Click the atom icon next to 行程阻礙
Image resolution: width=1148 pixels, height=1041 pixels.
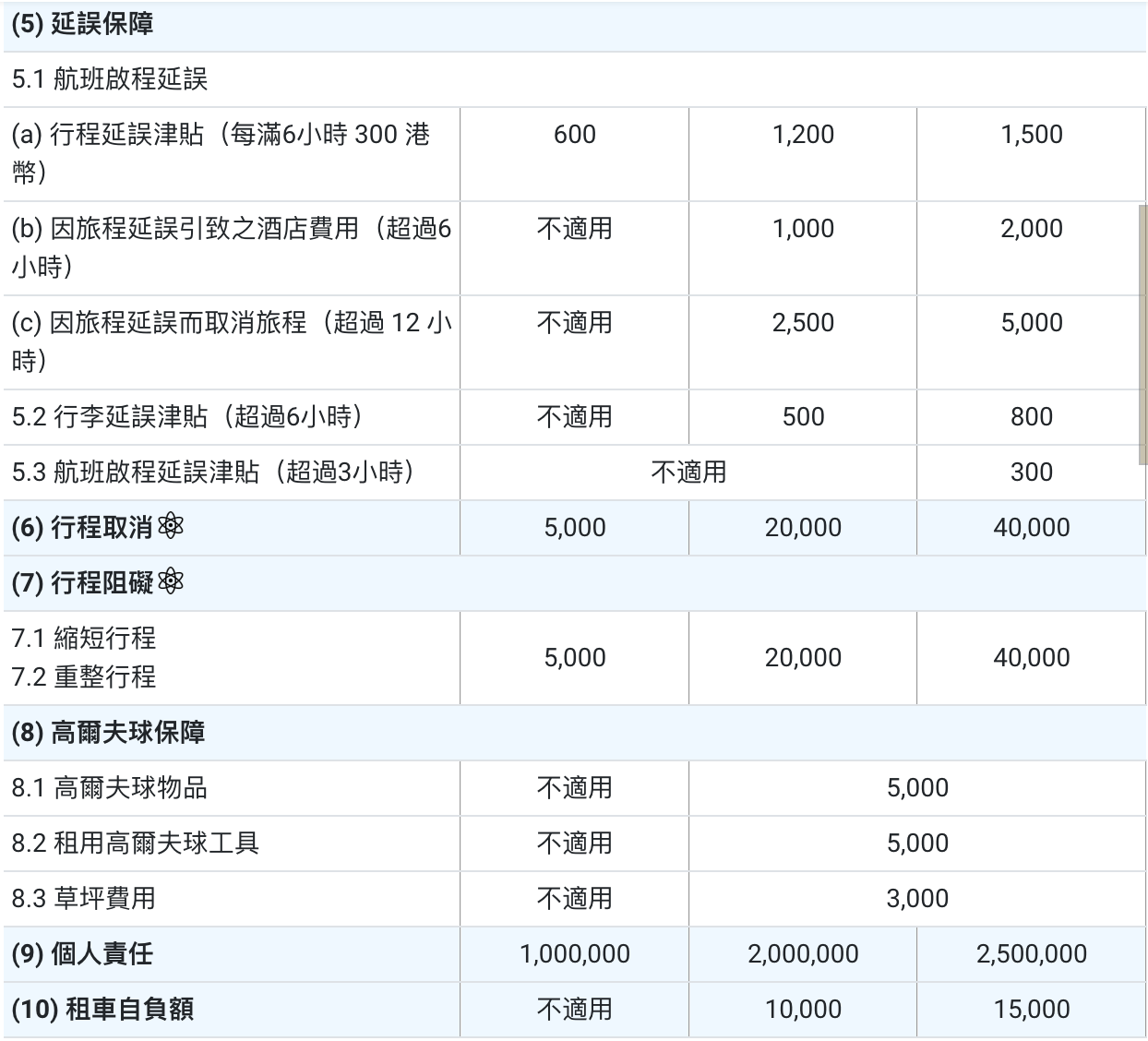tap(171, 582)
